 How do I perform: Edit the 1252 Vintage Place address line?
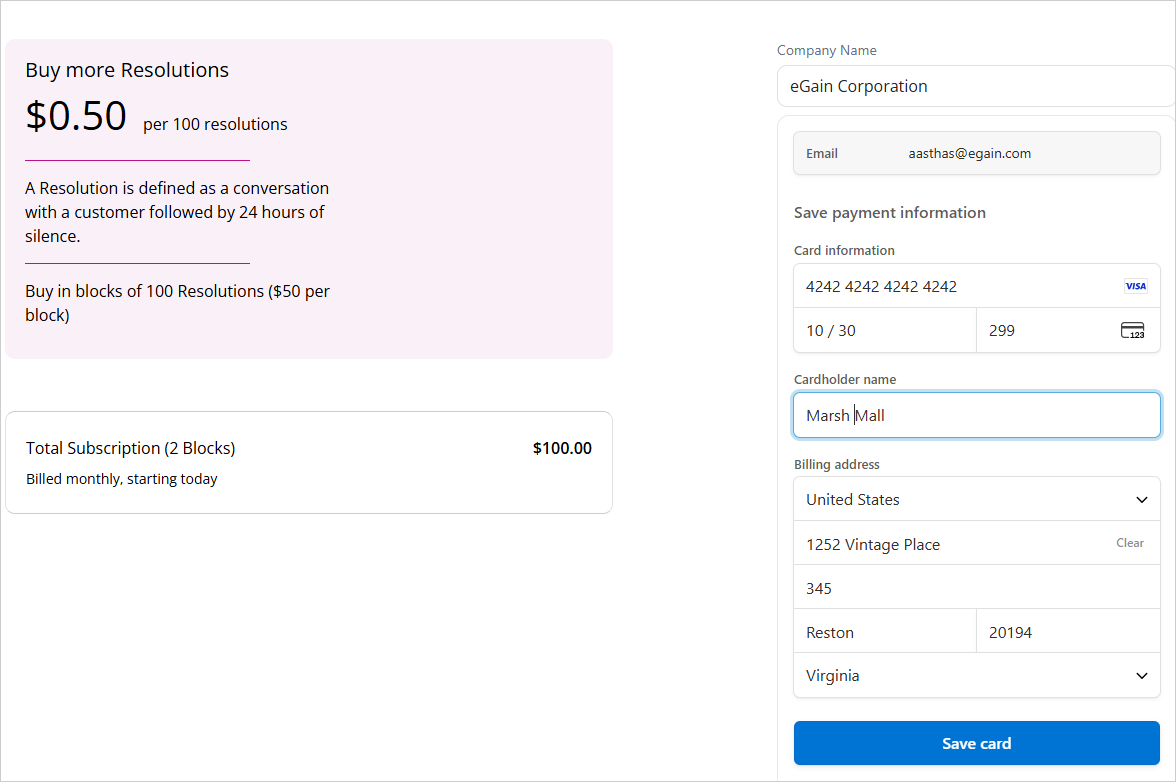950,545
